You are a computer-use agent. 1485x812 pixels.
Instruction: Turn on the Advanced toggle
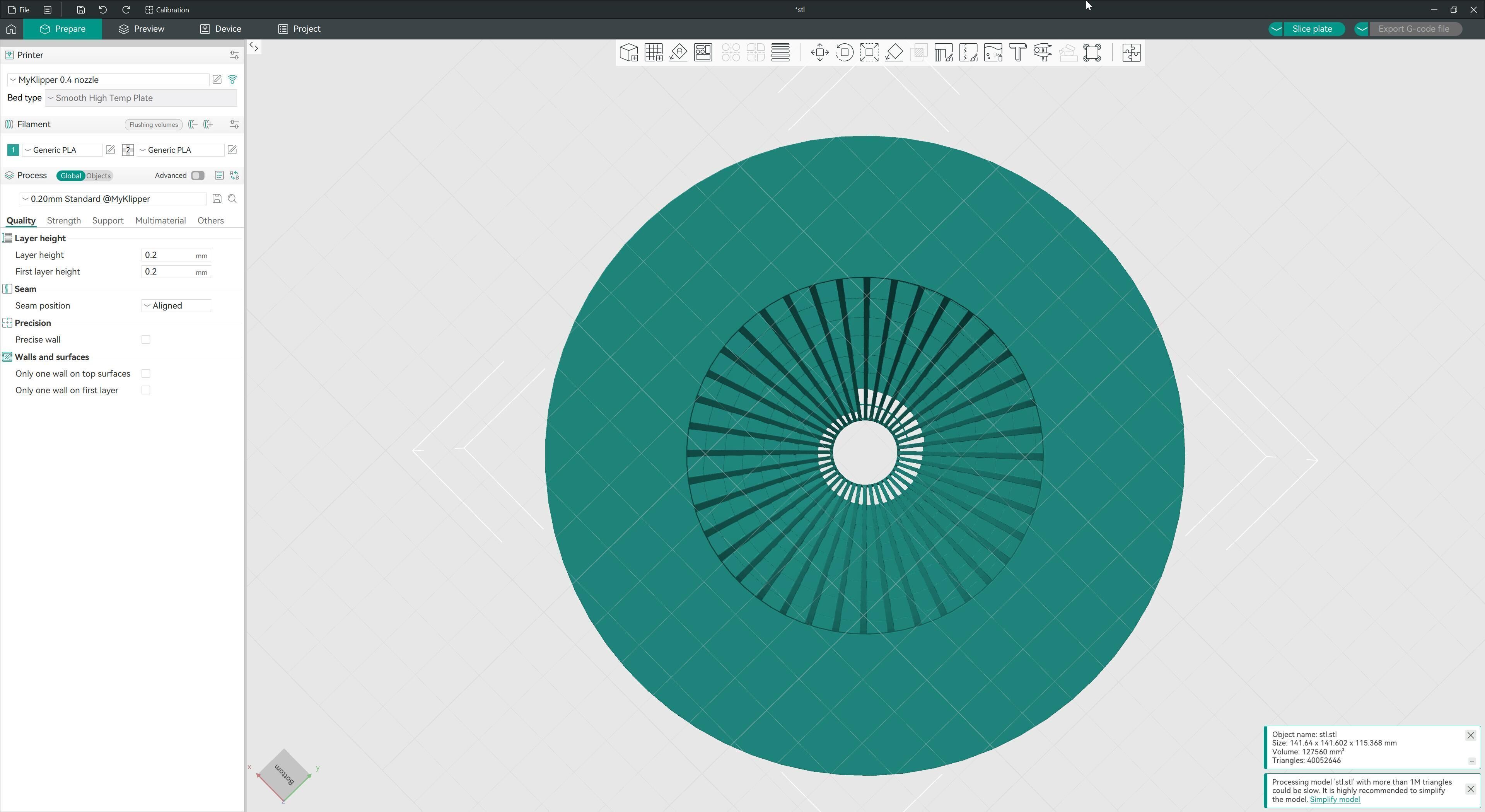pyautogui.click(x=198, y=176)
